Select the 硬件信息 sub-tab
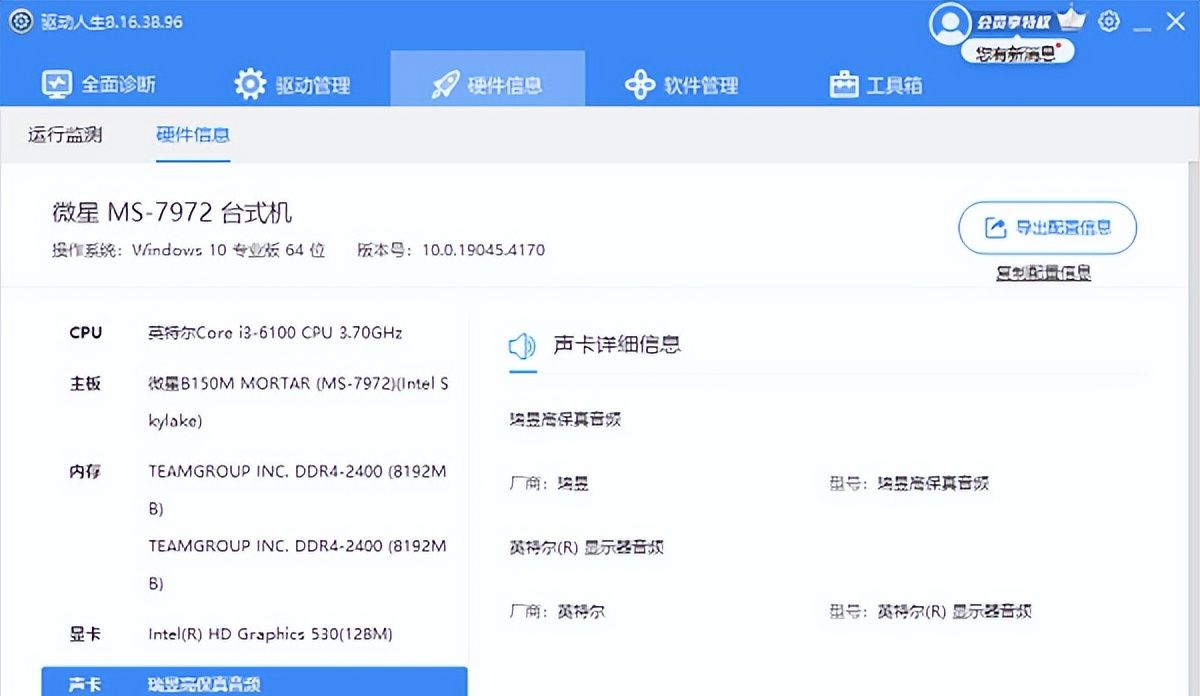 pos(193,135)
